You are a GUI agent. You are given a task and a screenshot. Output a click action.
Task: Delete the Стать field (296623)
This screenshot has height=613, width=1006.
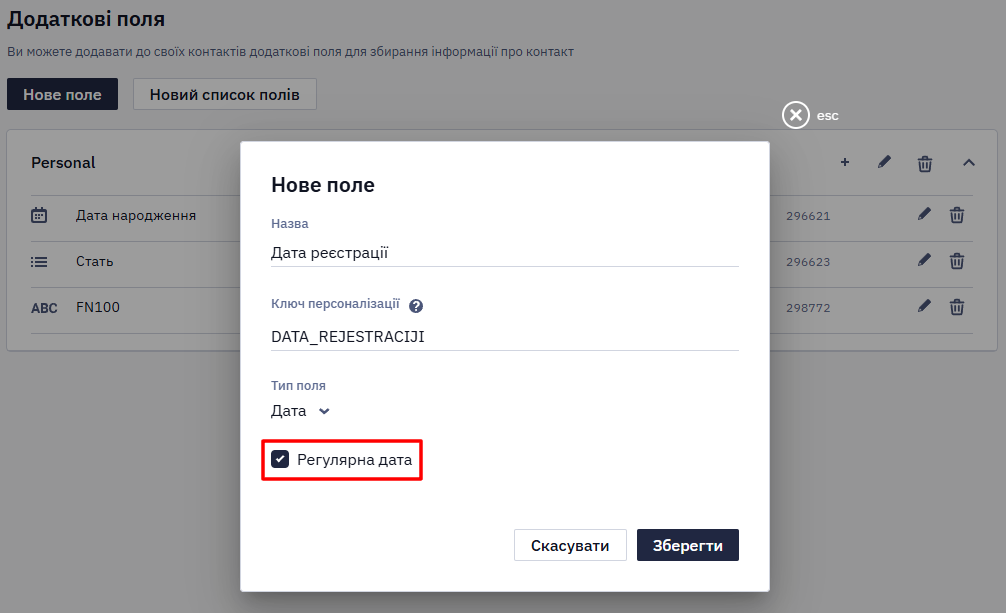(957, 261)
